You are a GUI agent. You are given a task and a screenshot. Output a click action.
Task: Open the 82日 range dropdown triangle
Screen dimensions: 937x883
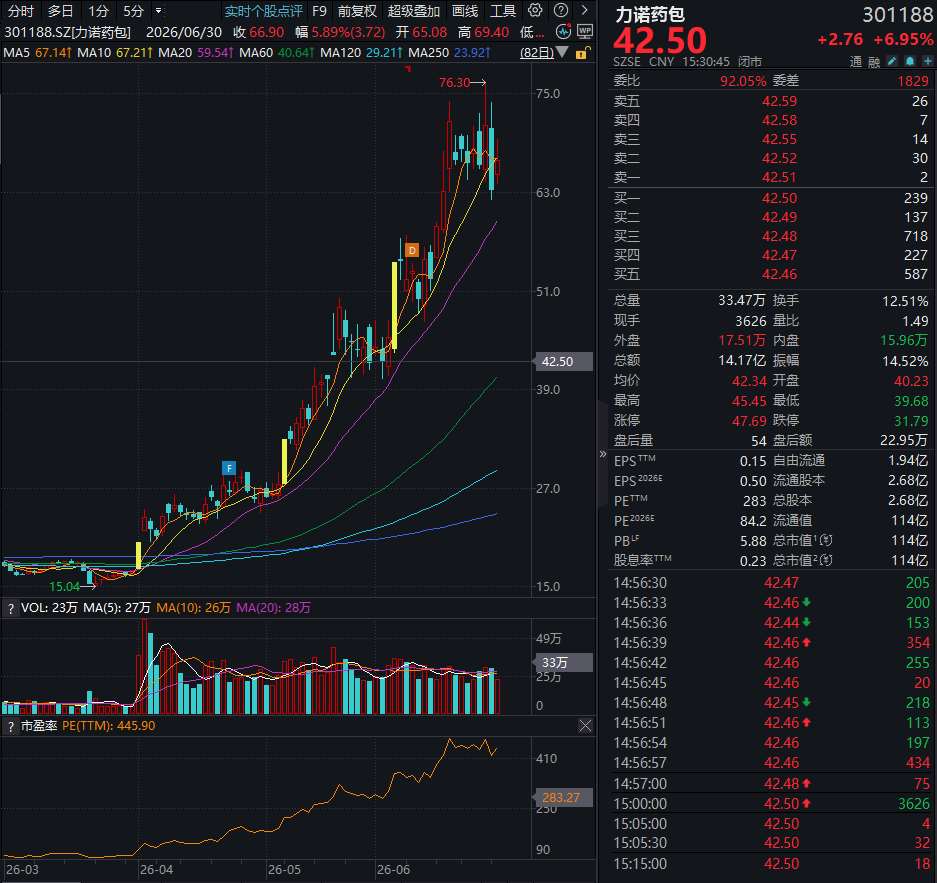point(562,53)
